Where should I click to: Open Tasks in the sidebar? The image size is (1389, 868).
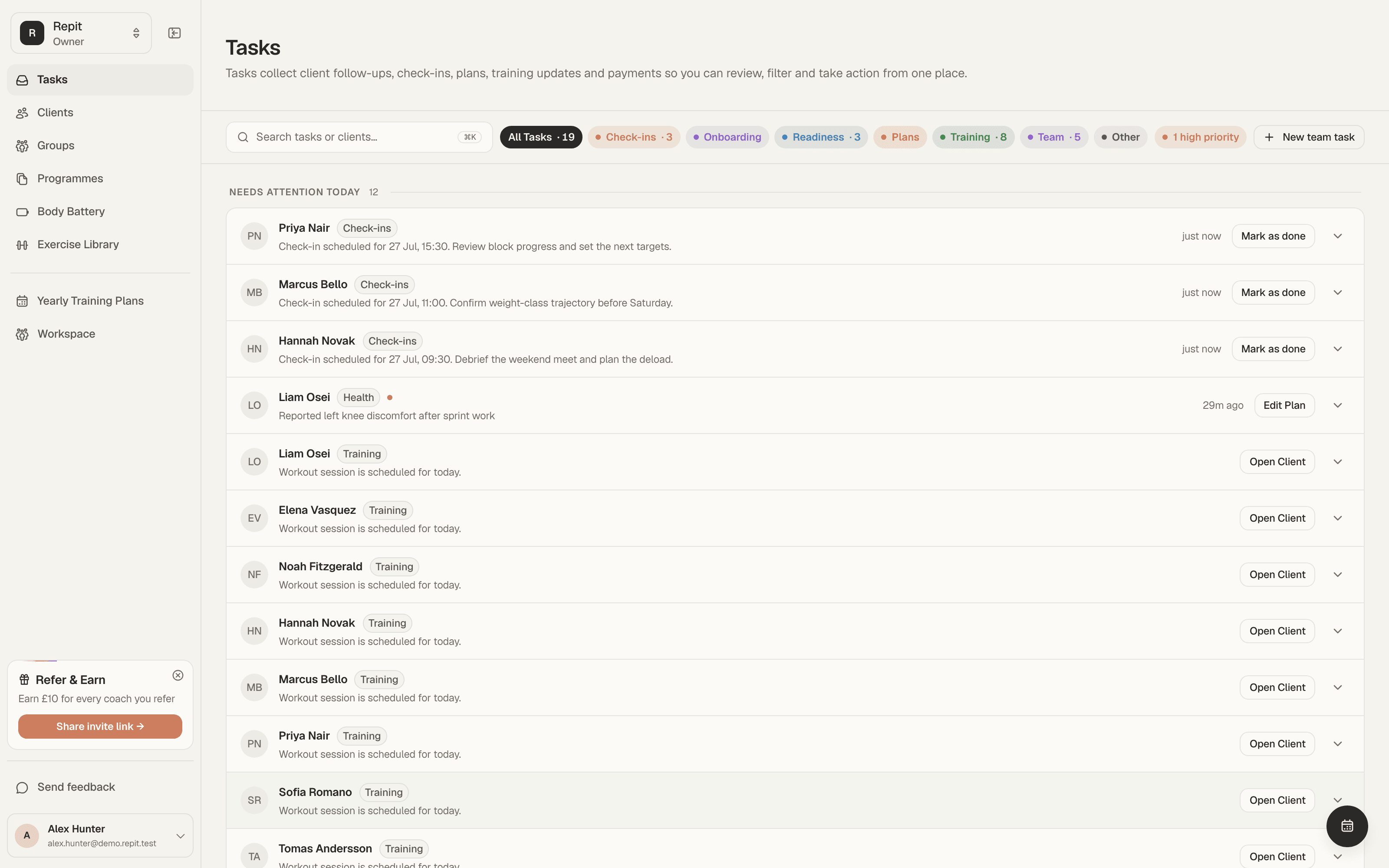100,80
